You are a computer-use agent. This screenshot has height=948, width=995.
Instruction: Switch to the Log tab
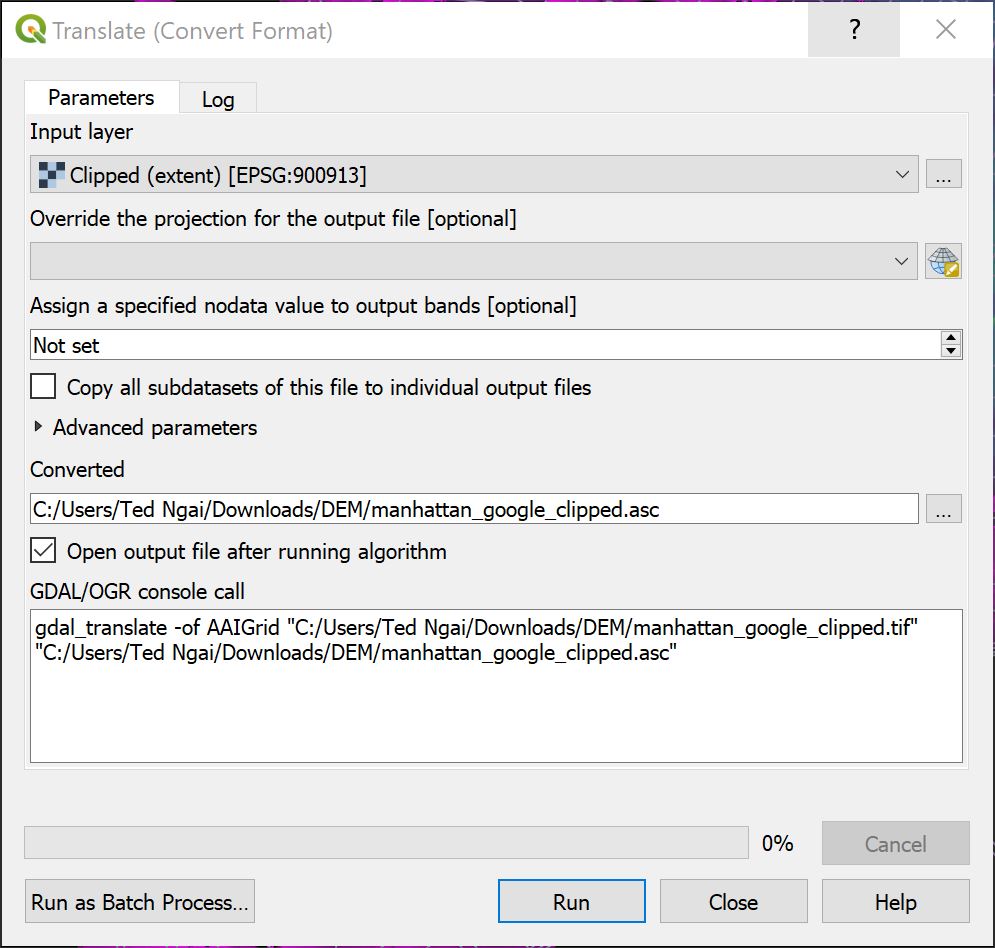[x=218, y=97]
